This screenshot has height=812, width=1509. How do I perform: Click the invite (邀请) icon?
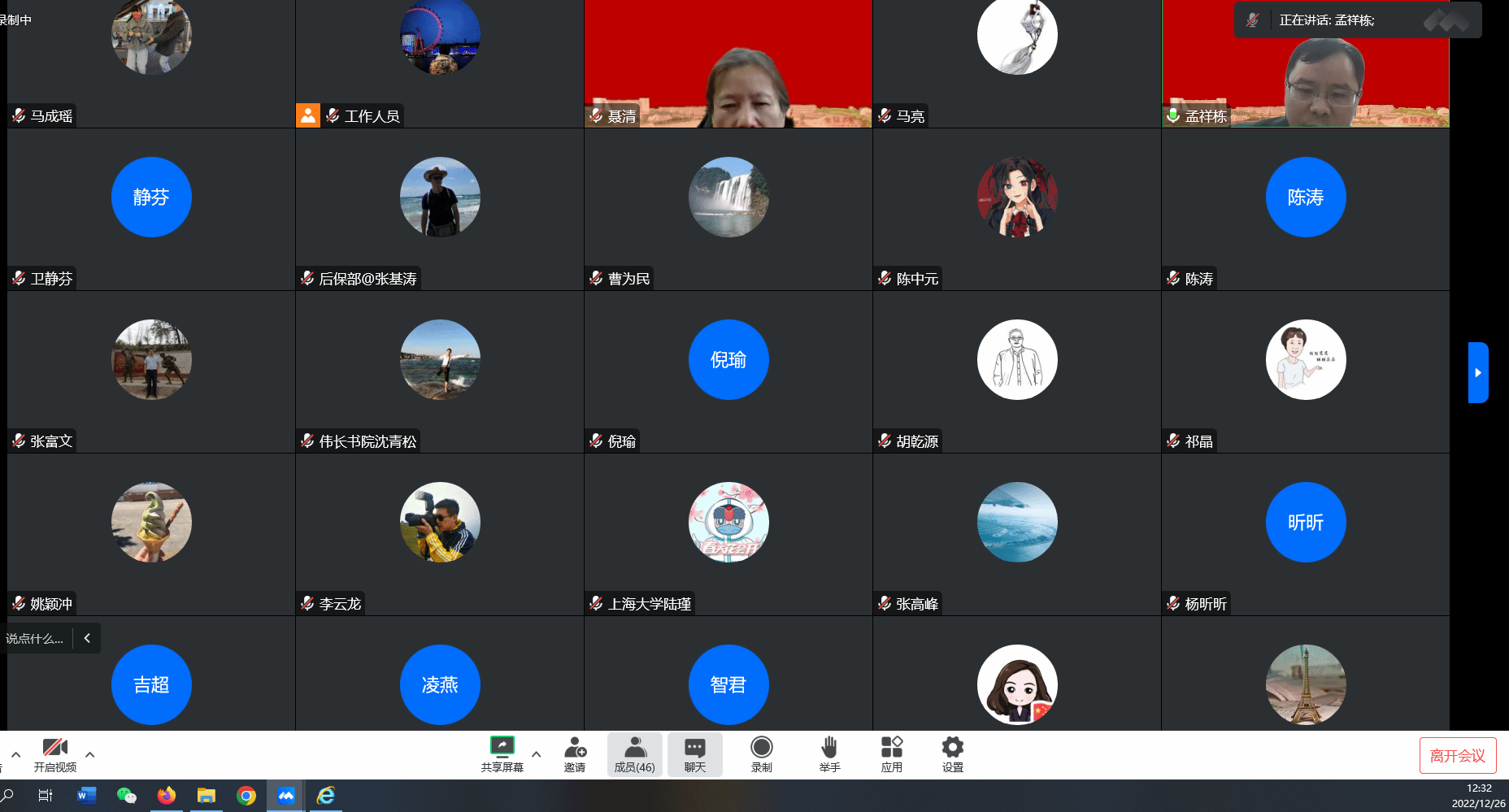(x=575, y=753)
